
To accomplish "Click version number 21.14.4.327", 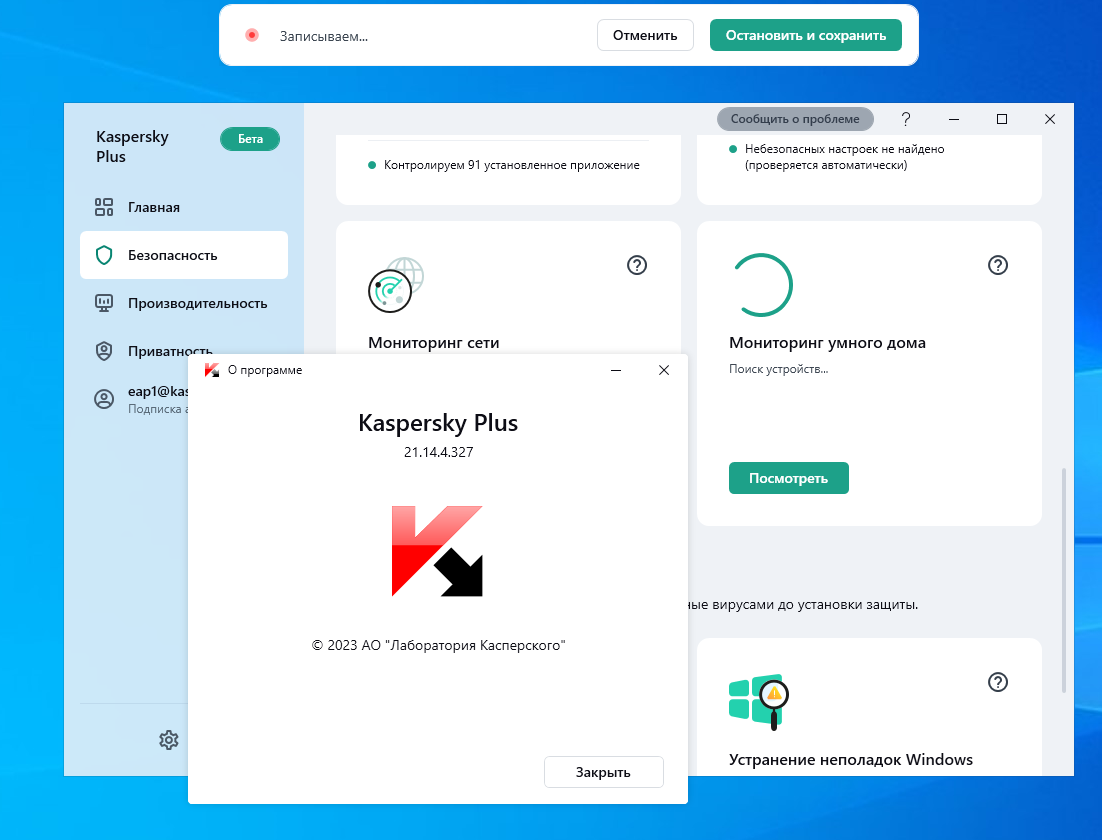I will point(439,452).
